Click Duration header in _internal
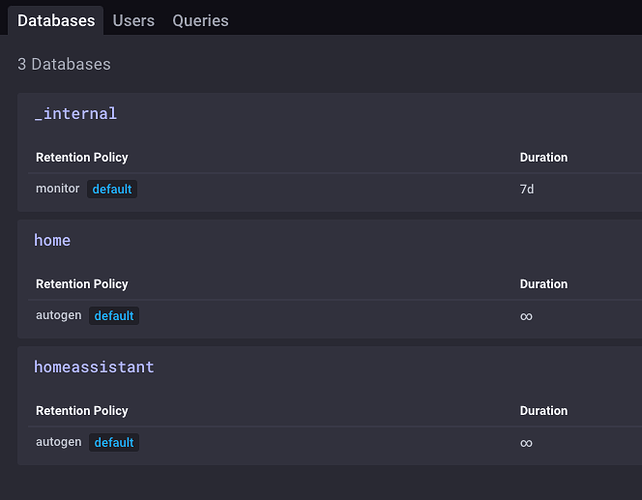 click(543, 158)
